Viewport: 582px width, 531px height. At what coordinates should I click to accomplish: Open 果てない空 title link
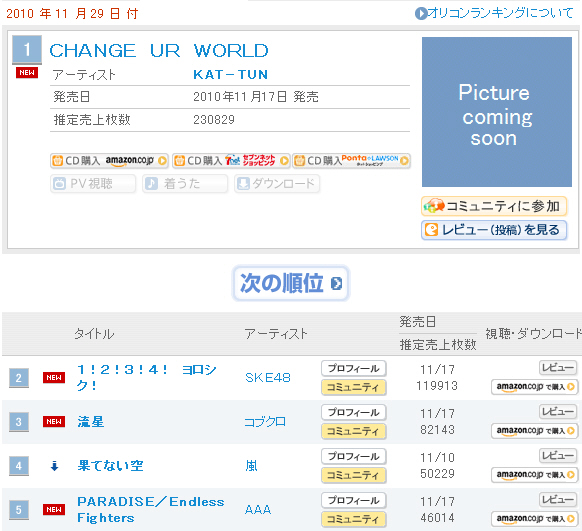(x=110, y=466)
